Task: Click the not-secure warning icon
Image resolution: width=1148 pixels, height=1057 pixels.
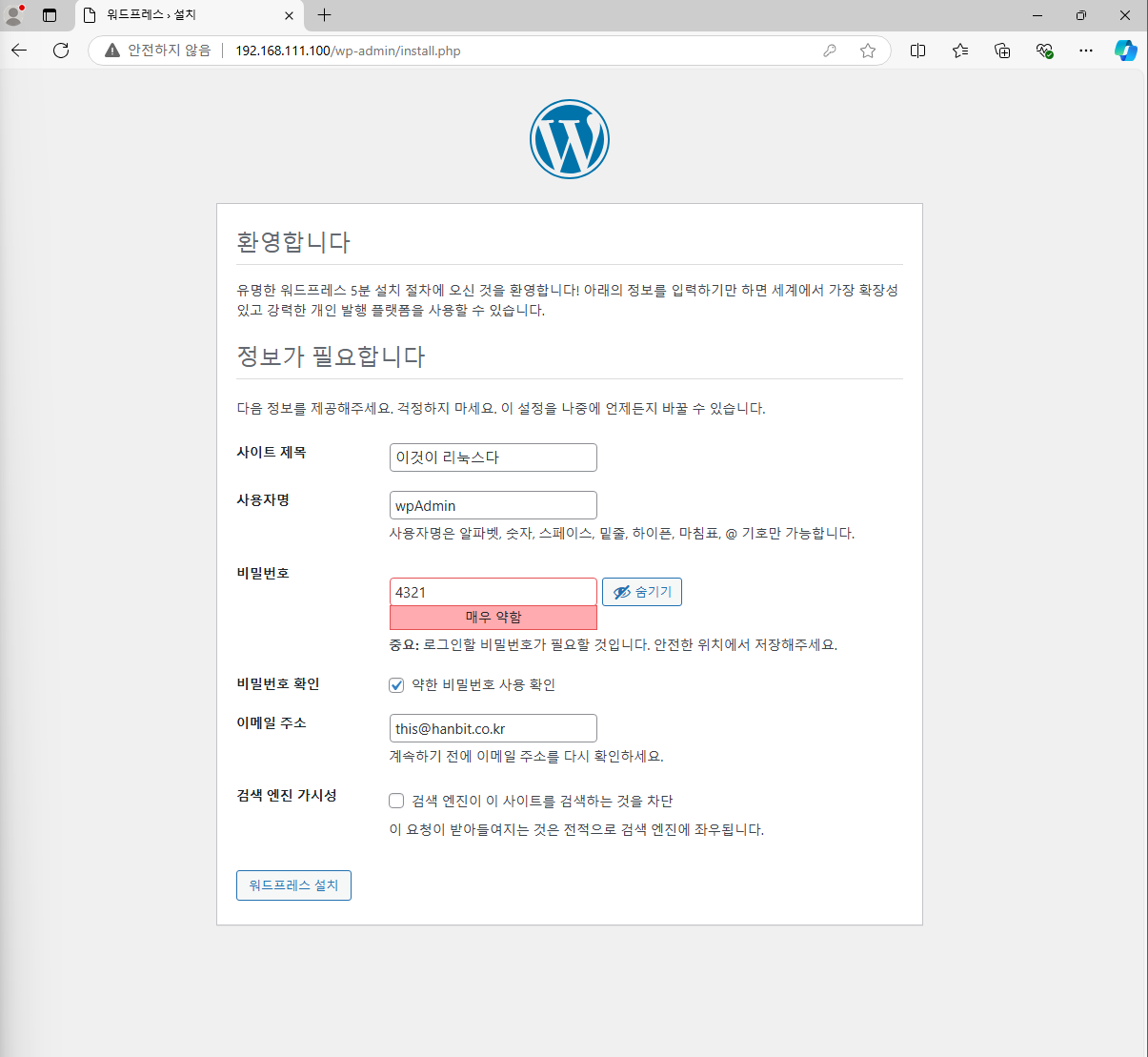Action: tap(112, 51)
